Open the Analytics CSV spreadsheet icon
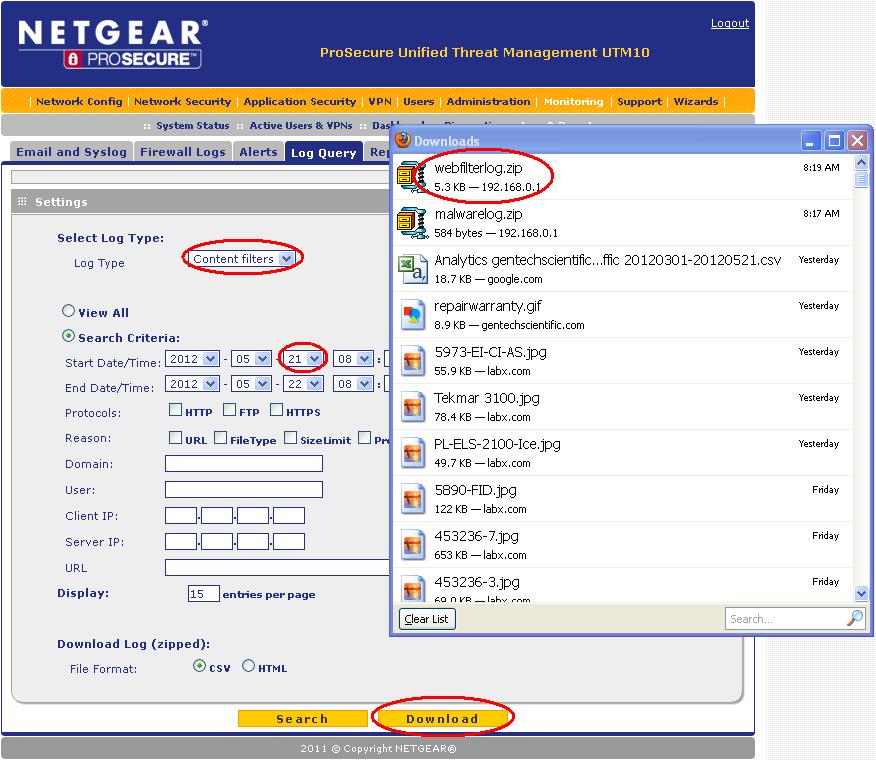This screenshot has height=761, width=876. [x=412, y=268]
